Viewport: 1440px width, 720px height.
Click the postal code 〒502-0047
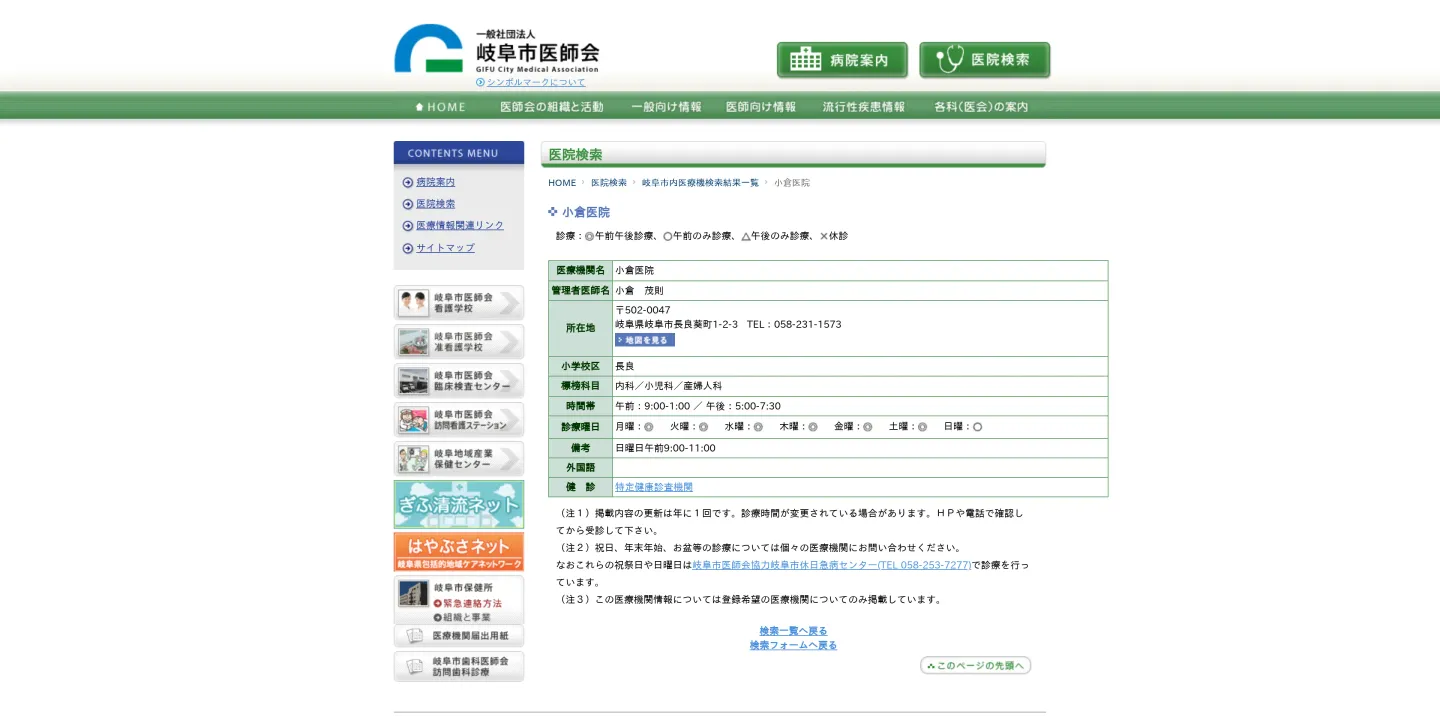click(x=643, y=310)
